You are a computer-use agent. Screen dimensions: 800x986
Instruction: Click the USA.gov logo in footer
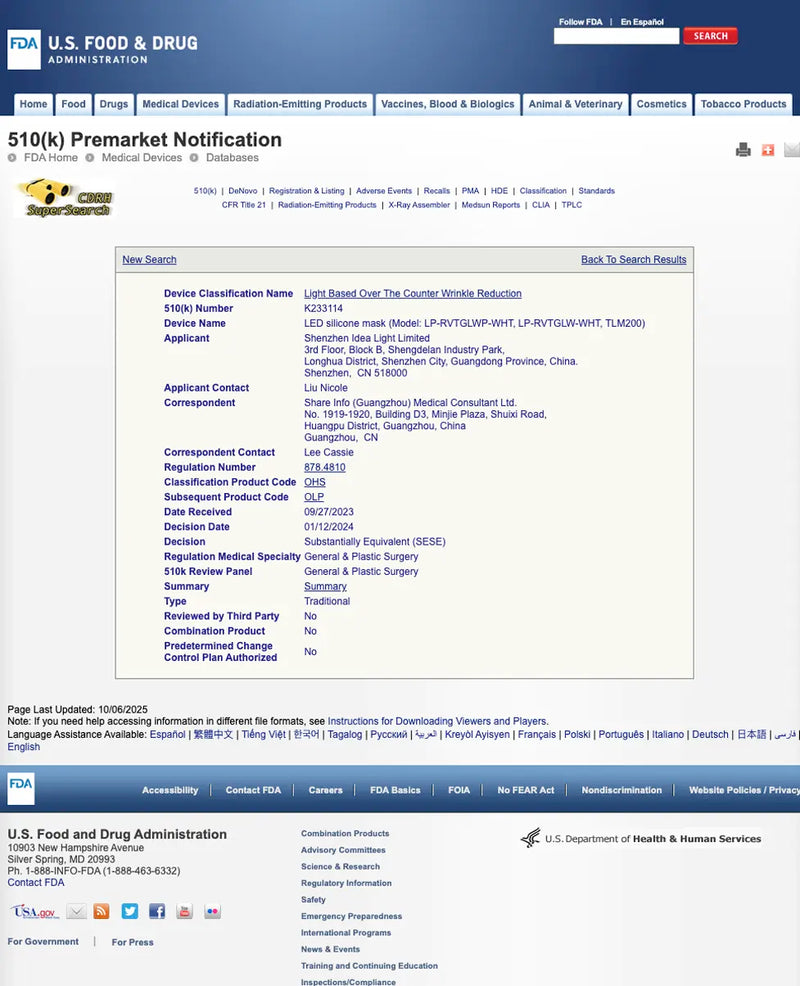point(35,912)
